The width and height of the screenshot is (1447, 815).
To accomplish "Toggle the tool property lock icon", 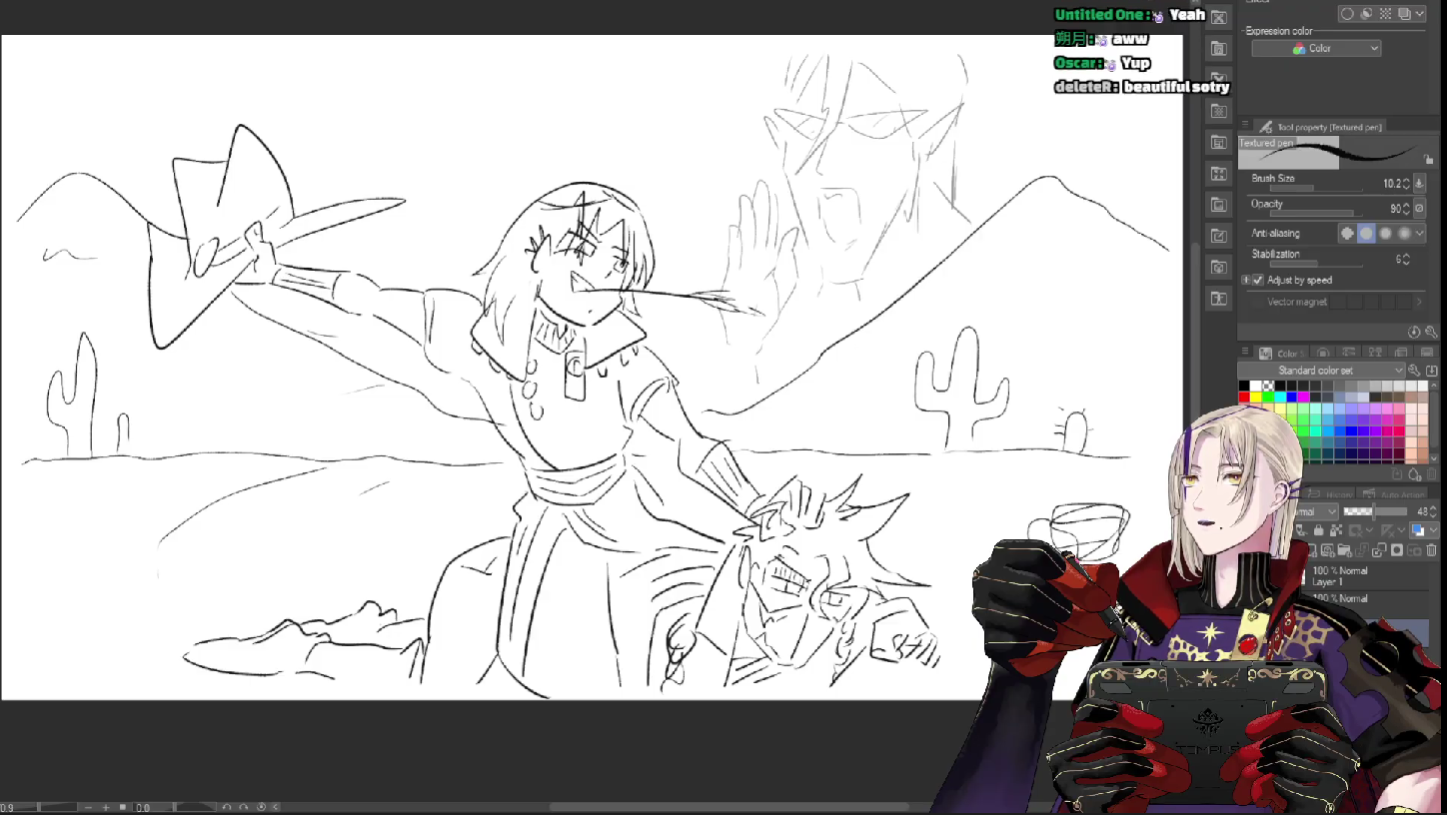I will click(1429, 159).
